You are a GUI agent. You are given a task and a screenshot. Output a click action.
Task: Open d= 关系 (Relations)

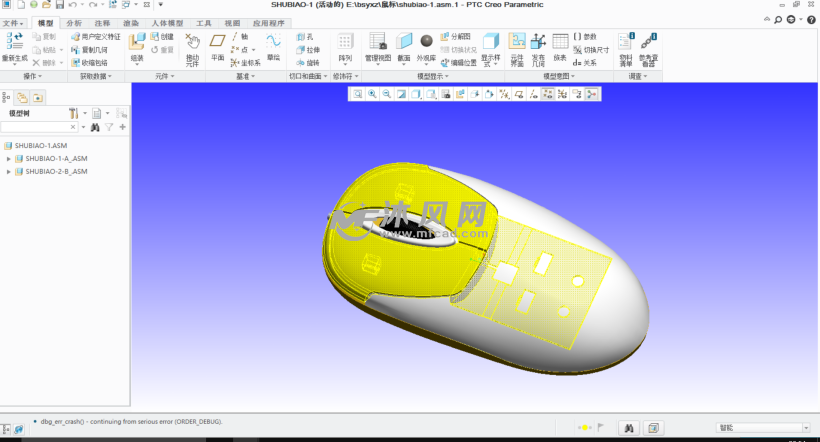pyautogui.click(x=585, y=63)
